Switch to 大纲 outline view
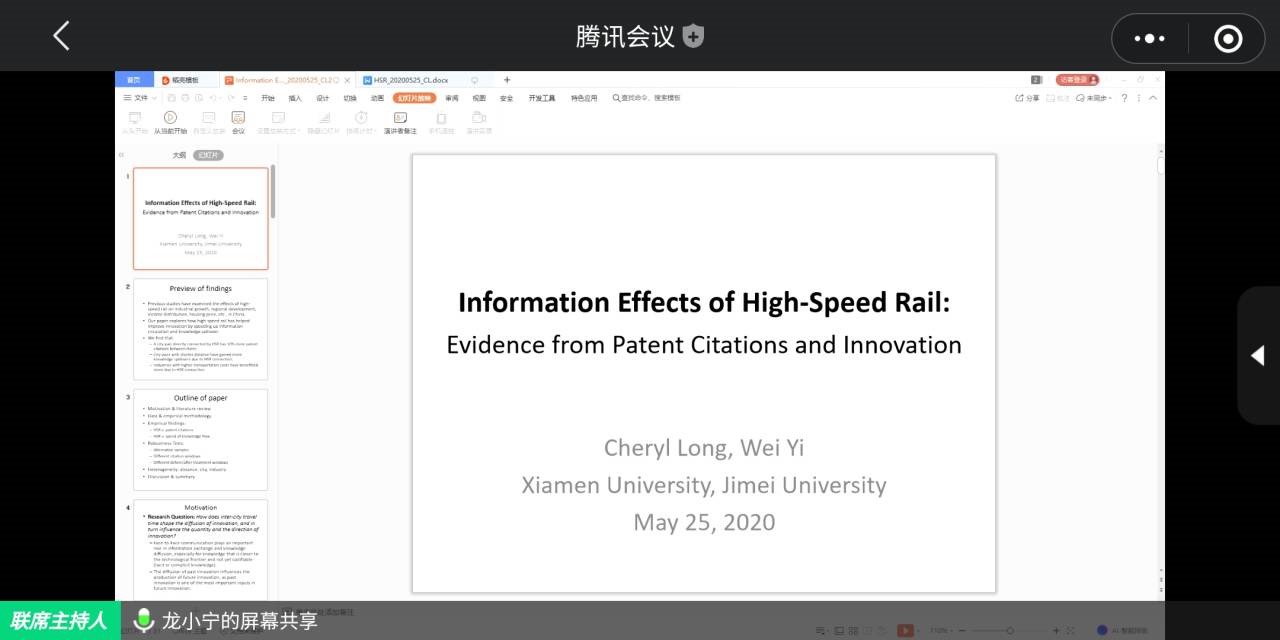 [179, 156]
